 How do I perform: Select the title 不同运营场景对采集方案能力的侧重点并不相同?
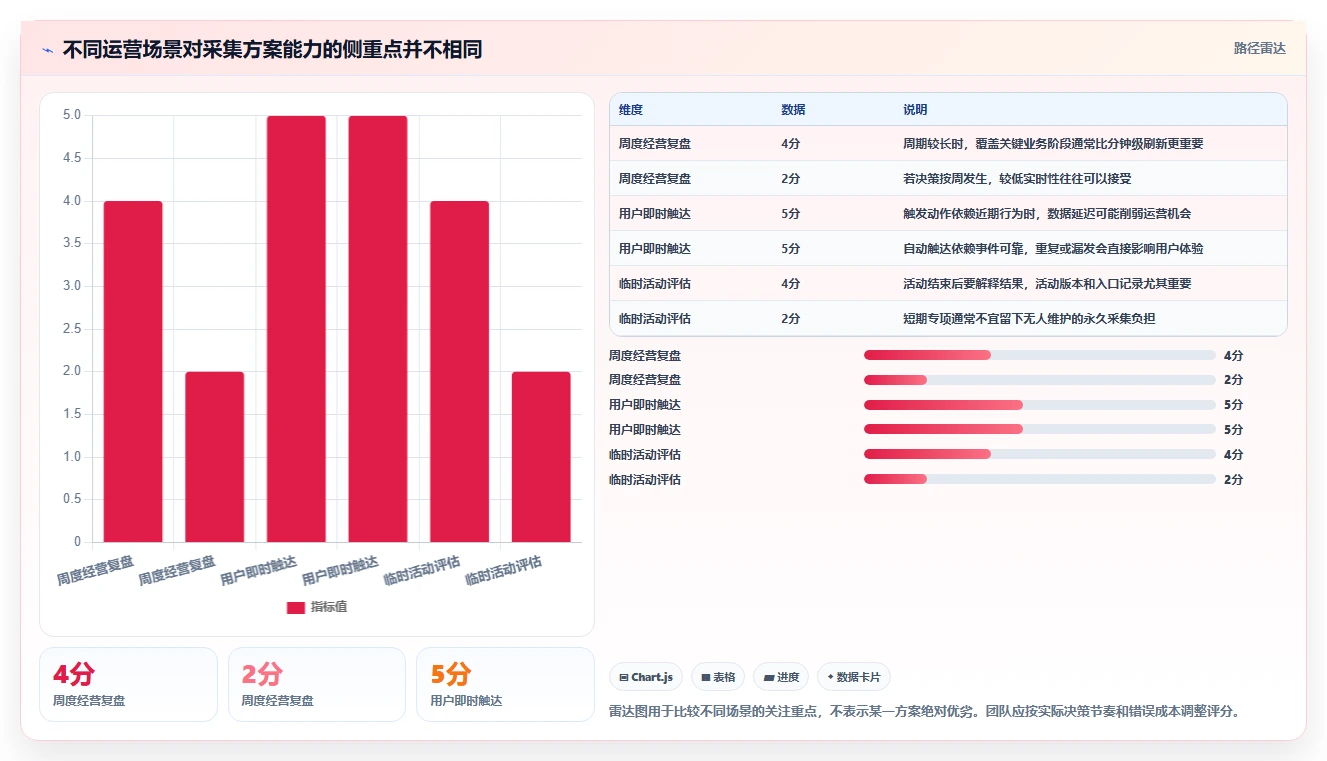click(x=272, y=49)
